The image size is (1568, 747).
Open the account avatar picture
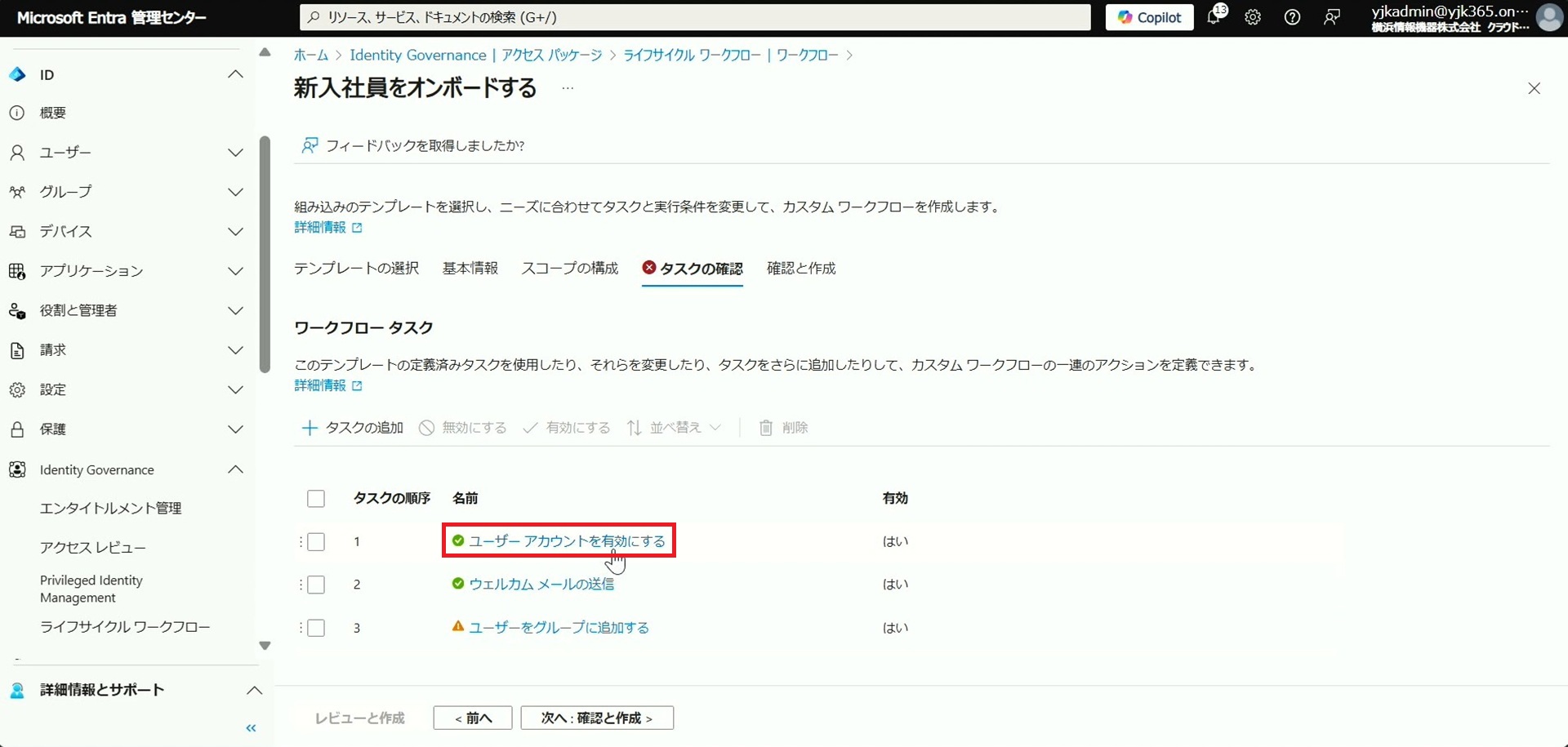(x=1549, y=17)
